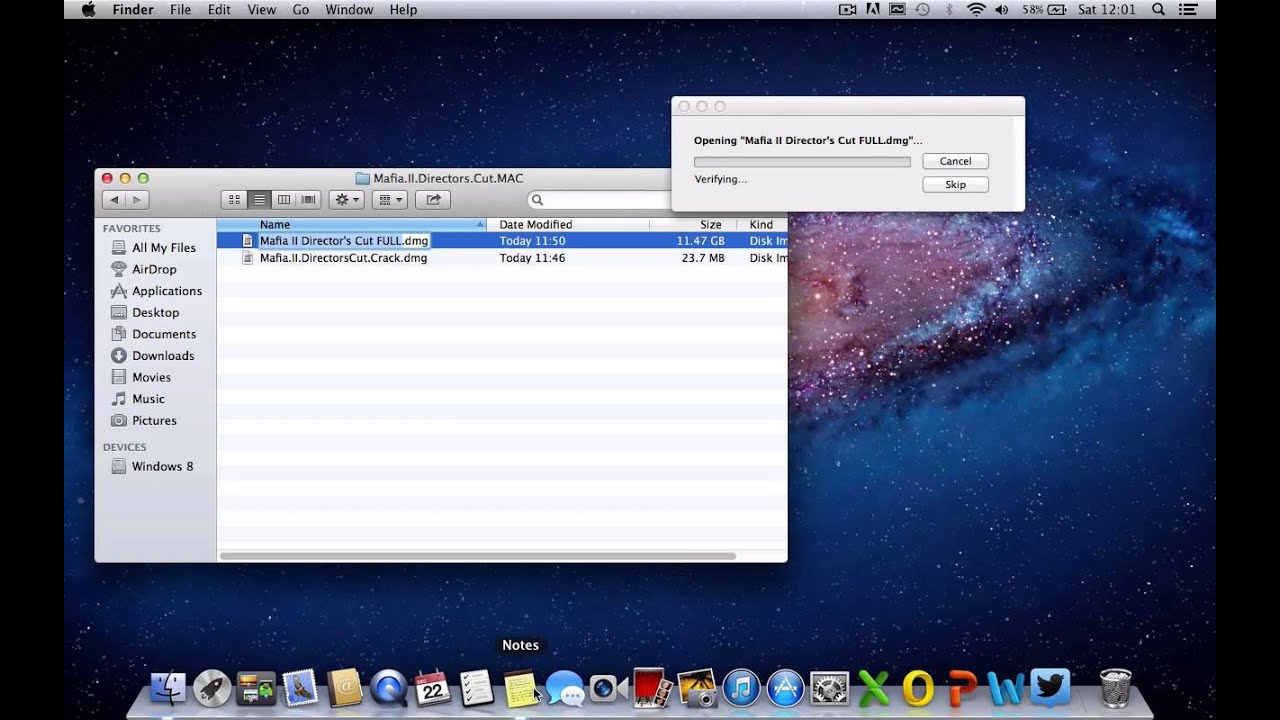Select Mafia II Director's Cut FULL.dmg

(x=502, y=241)
